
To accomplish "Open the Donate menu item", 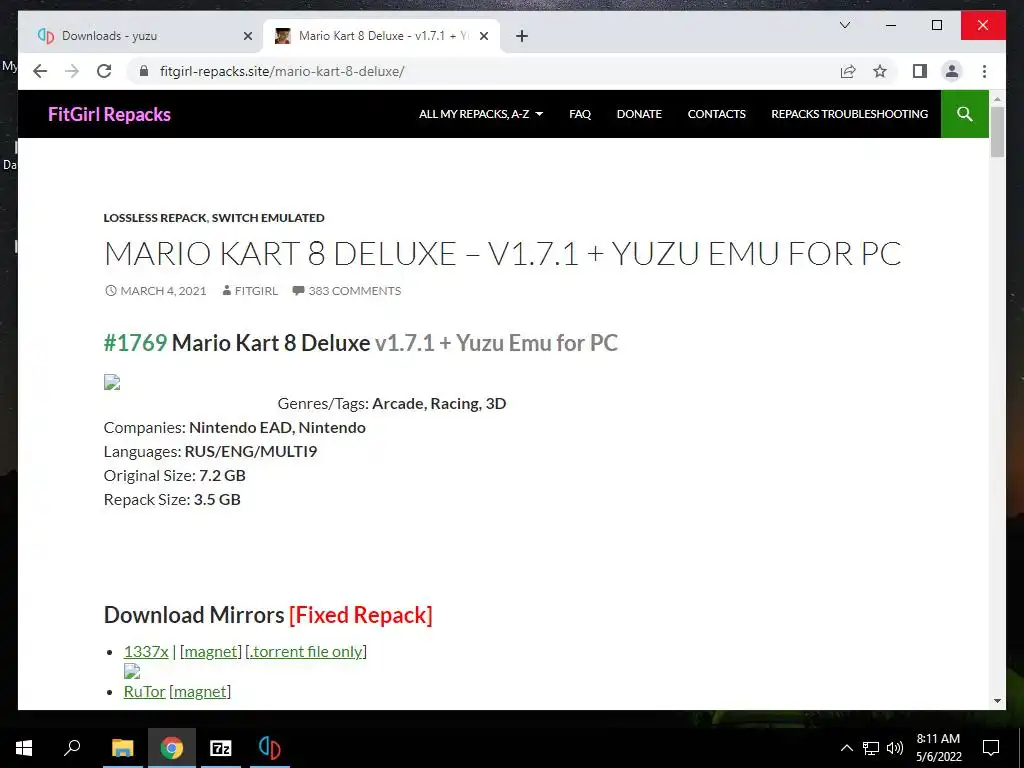I will 639,114.
